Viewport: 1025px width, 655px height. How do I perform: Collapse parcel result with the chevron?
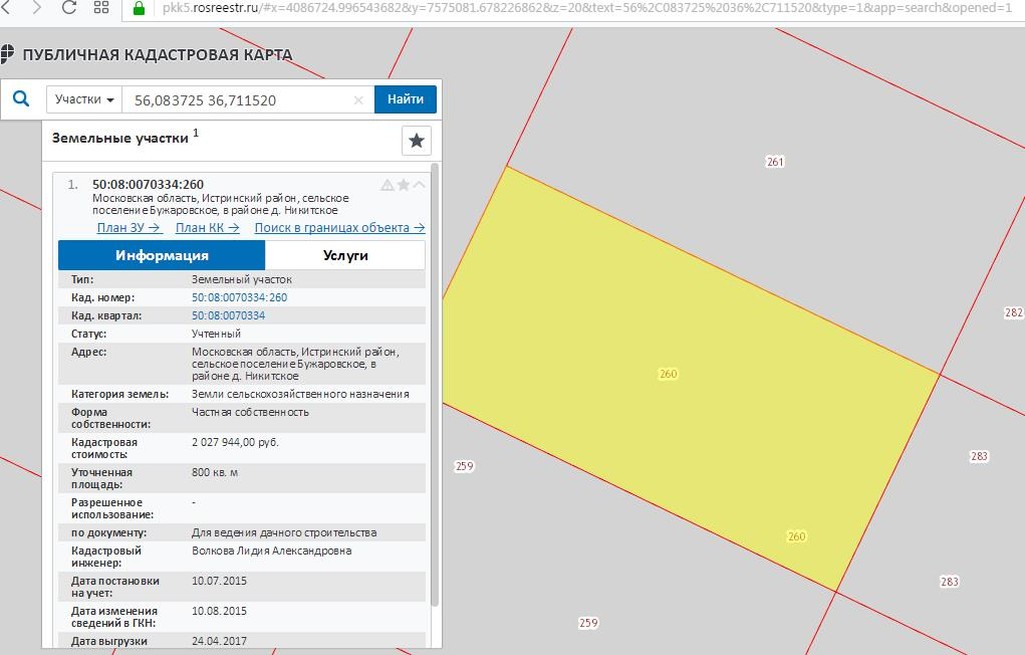click(419, 185)
